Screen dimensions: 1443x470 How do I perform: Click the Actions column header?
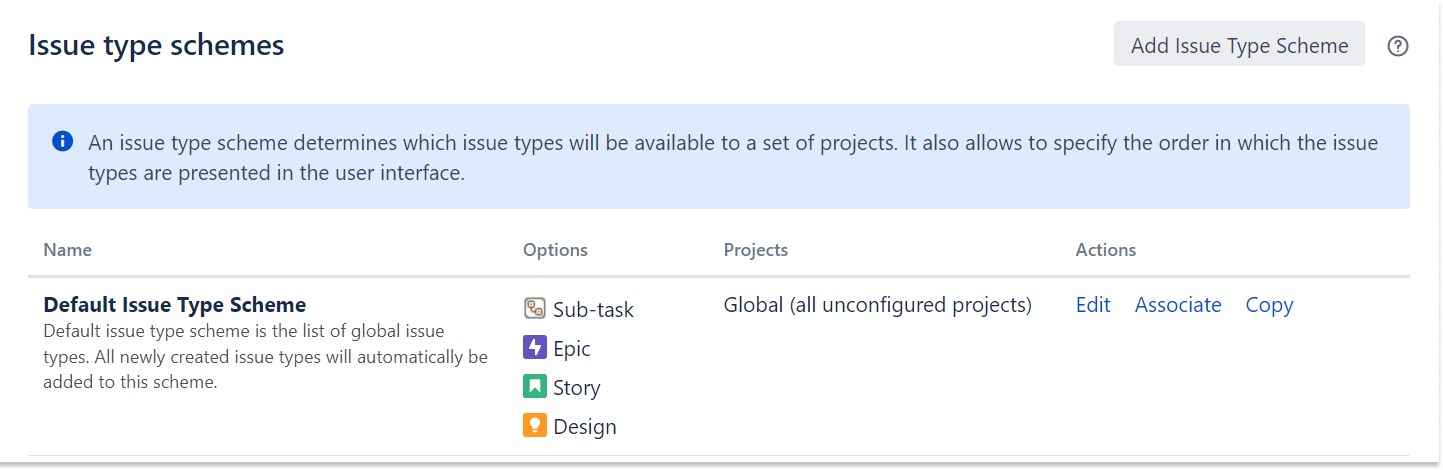pos(1106,250)
